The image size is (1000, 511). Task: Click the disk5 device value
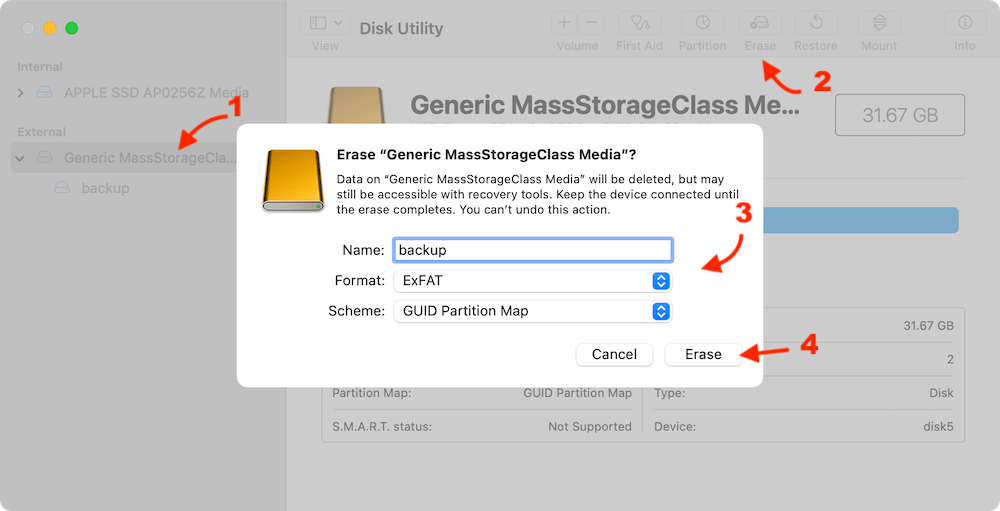point(938,427)
